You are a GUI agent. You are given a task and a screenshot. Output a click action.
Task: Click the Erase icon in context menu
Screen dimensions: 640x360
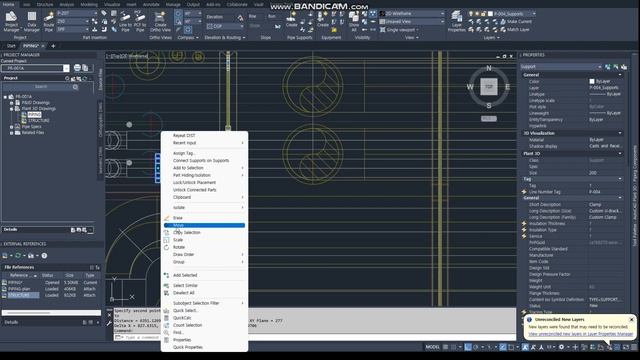(x=167, y=218)
